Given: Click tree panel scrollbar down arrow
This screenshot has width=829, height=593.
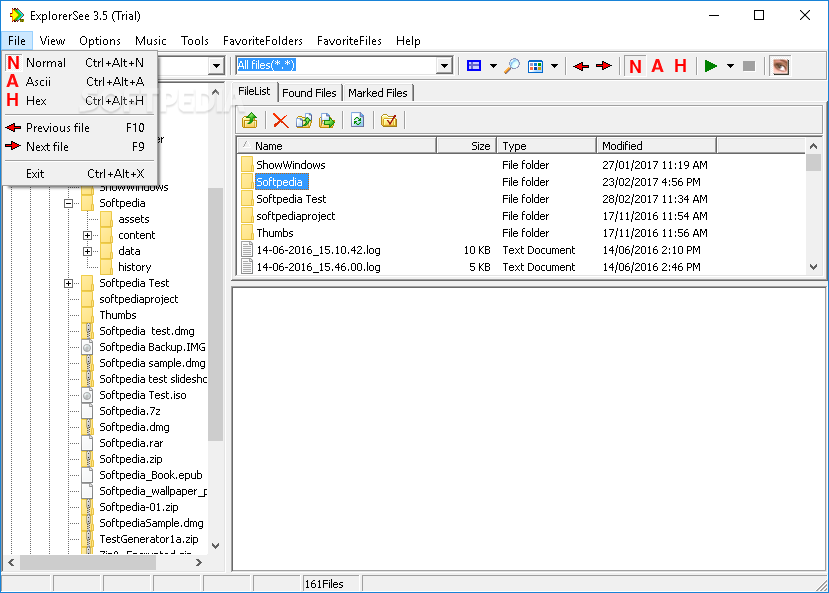Looking at the screenshot, I should (x=215, y=546).
